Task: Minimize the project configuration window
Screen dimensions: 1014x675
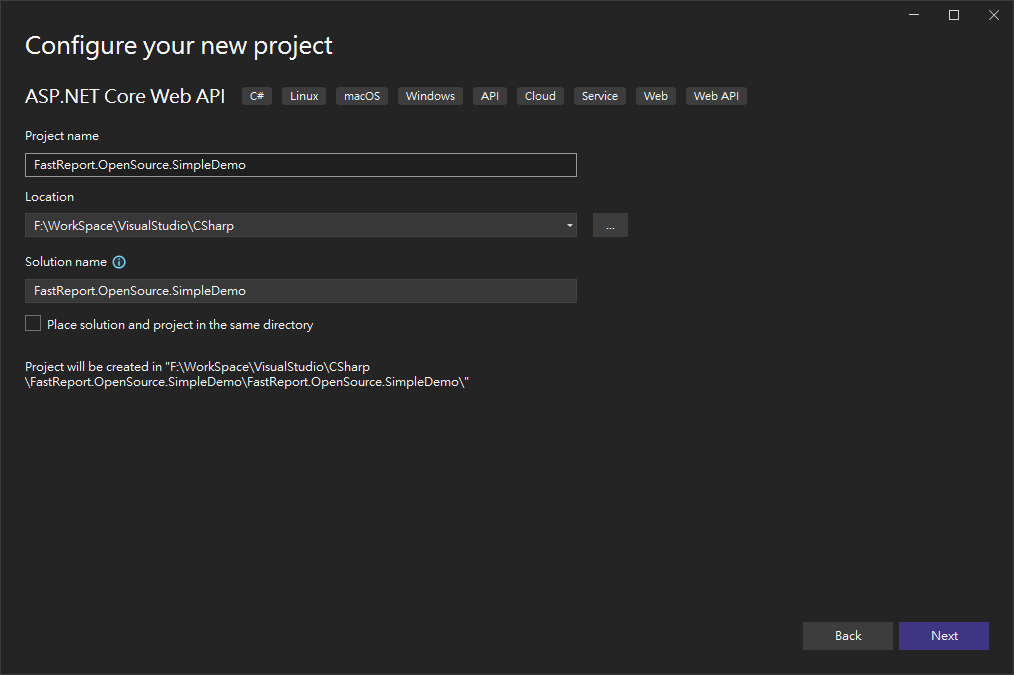Action: [x=914, y=15]
